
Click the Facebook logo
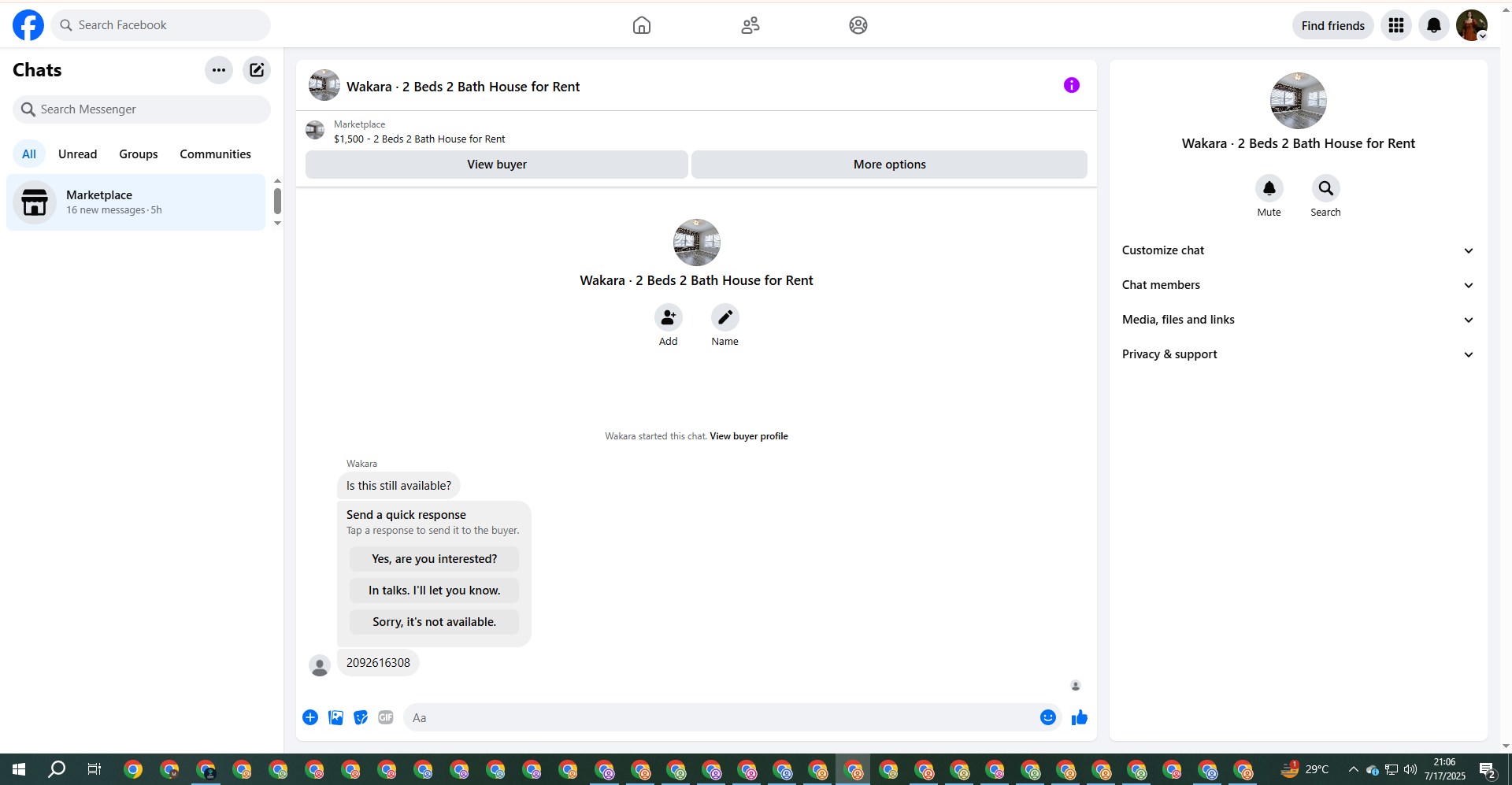click(x=28, y=25)
